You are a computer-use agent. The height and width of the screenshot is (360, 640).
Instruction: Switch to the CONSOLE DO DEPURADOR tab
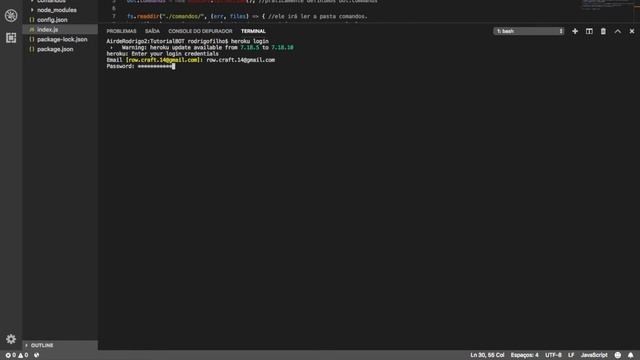[200, 31]
